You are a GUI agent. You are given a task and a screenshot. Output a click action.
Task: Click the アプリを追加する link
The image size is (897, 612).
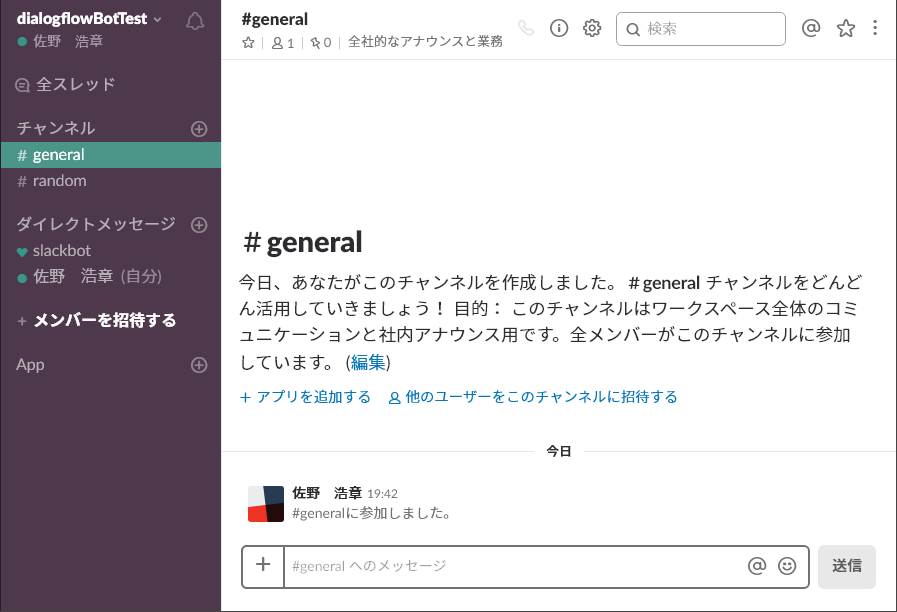(305, 397)
